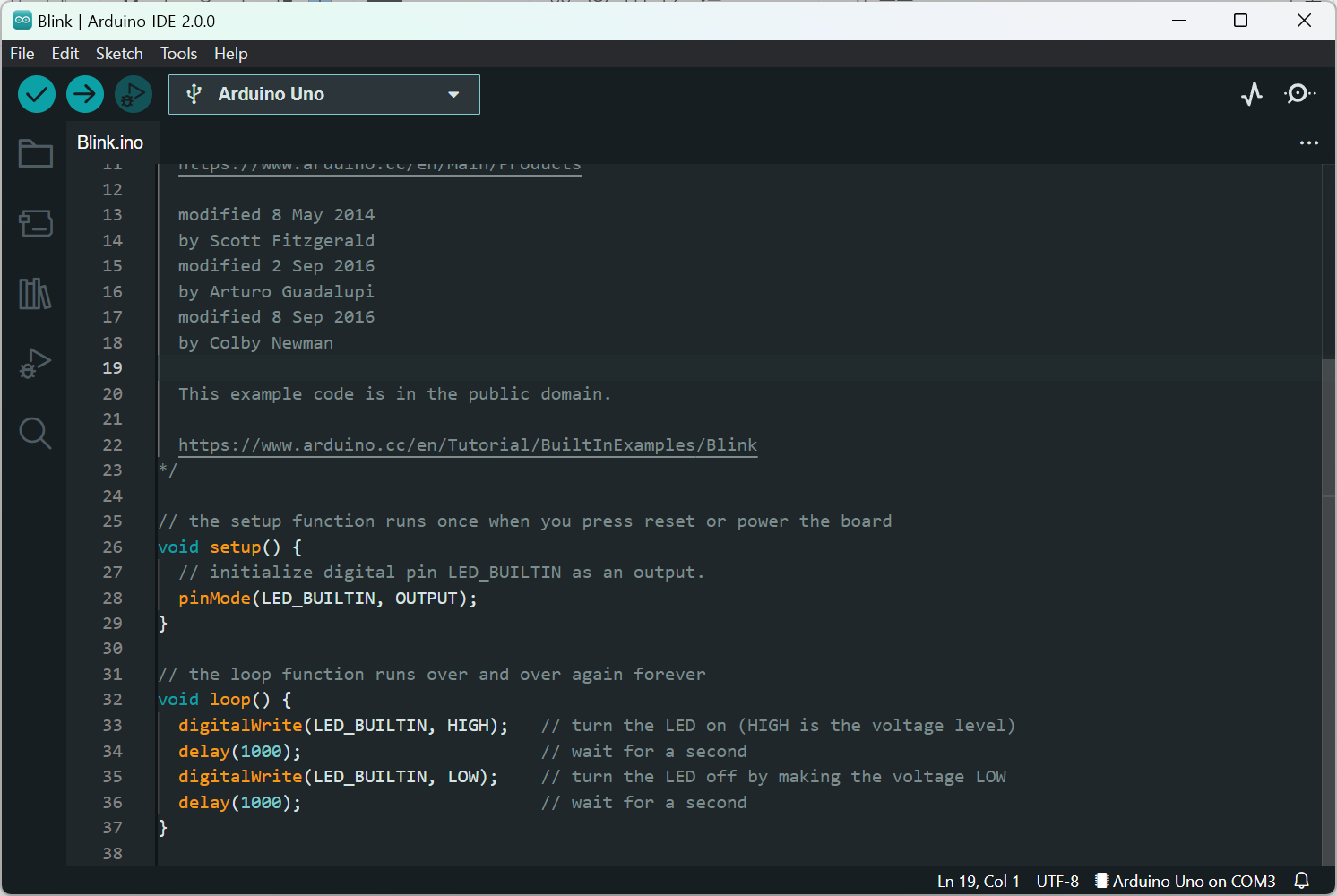The width and height of the screenshot is (1337, 896).
Task: Click the delay(1000); on line 34
Action: 240,751
